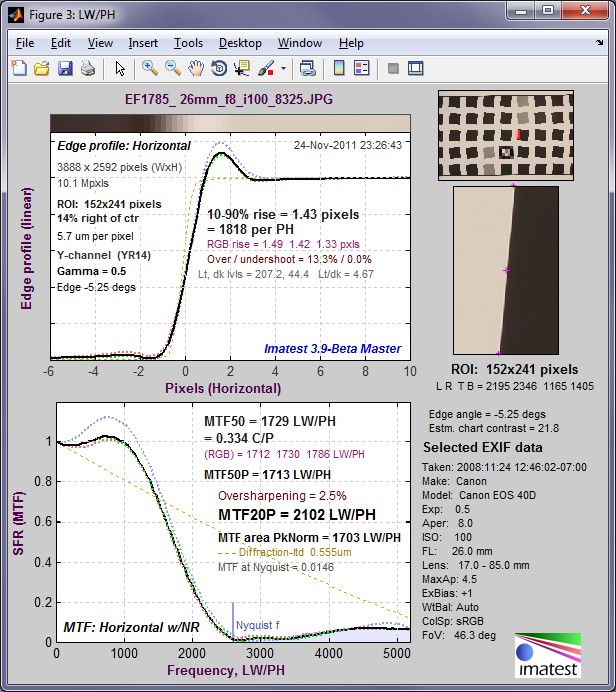616x692 pixels.
Task: Open the Insert menu
Action: point(143,43)
